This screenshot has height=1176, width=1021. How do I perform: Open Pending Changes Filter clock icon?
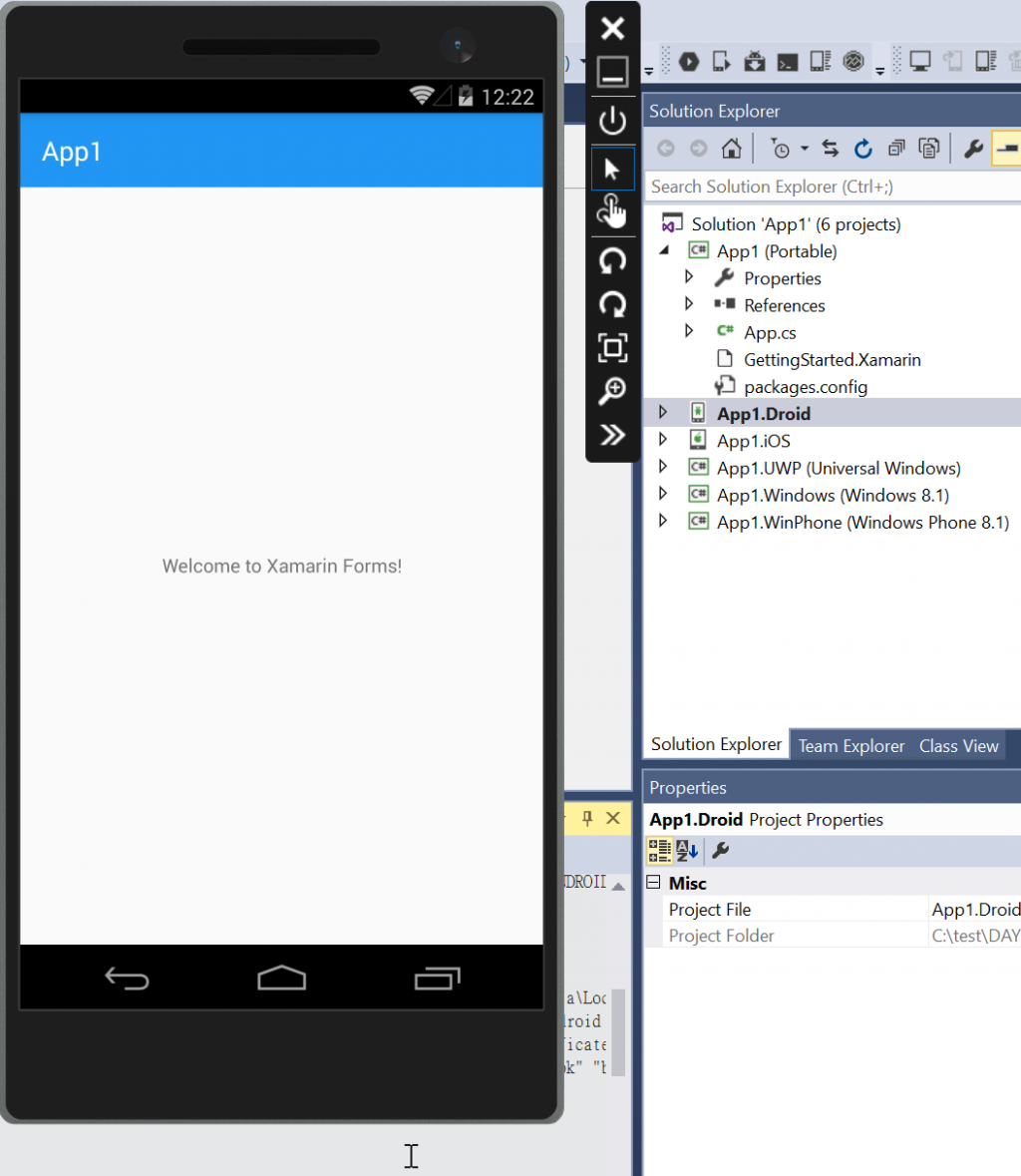780,149
